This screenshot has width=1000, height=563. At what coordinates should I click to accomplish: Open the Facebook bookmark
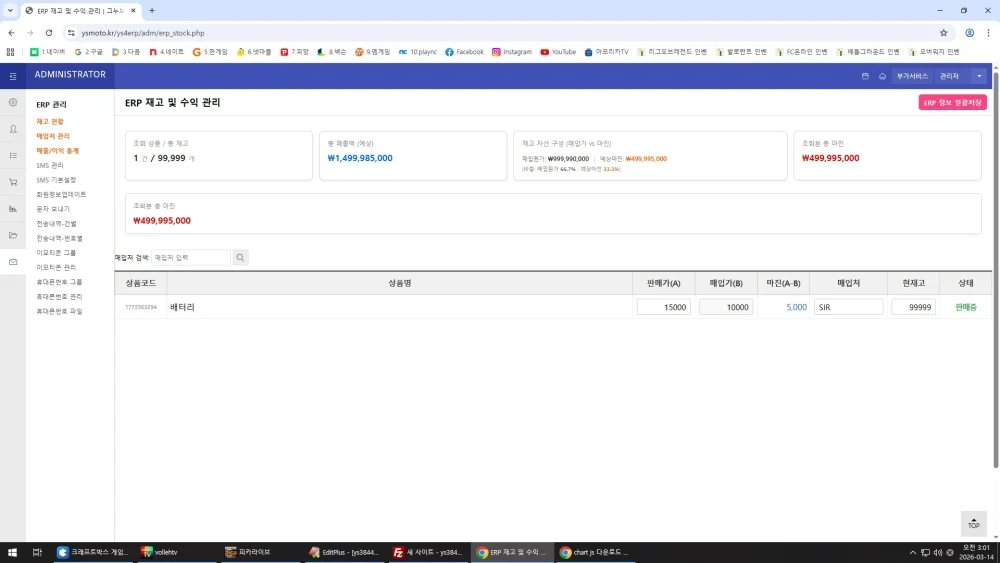click(x=464, y=52)
